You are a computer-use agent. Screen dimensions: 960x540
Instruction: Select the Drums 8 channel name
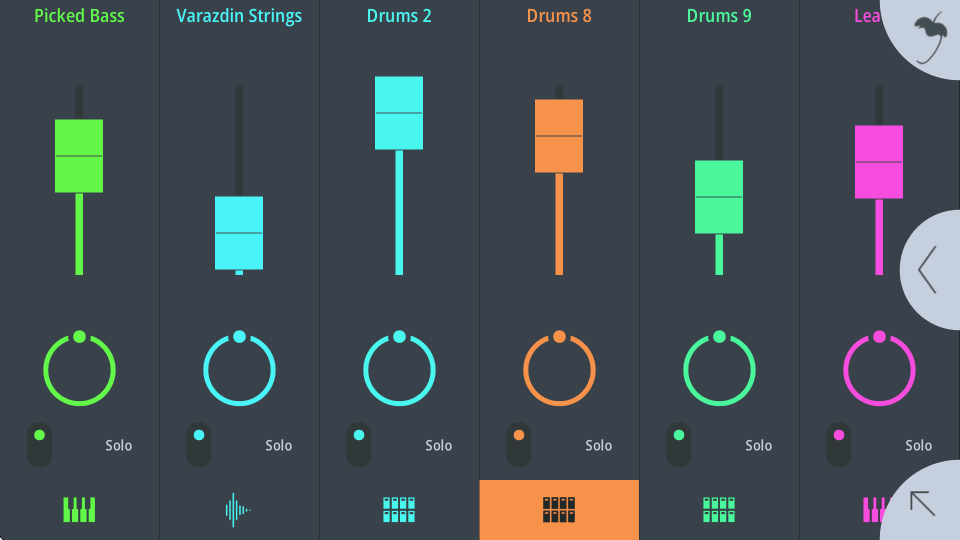point(559,16)
